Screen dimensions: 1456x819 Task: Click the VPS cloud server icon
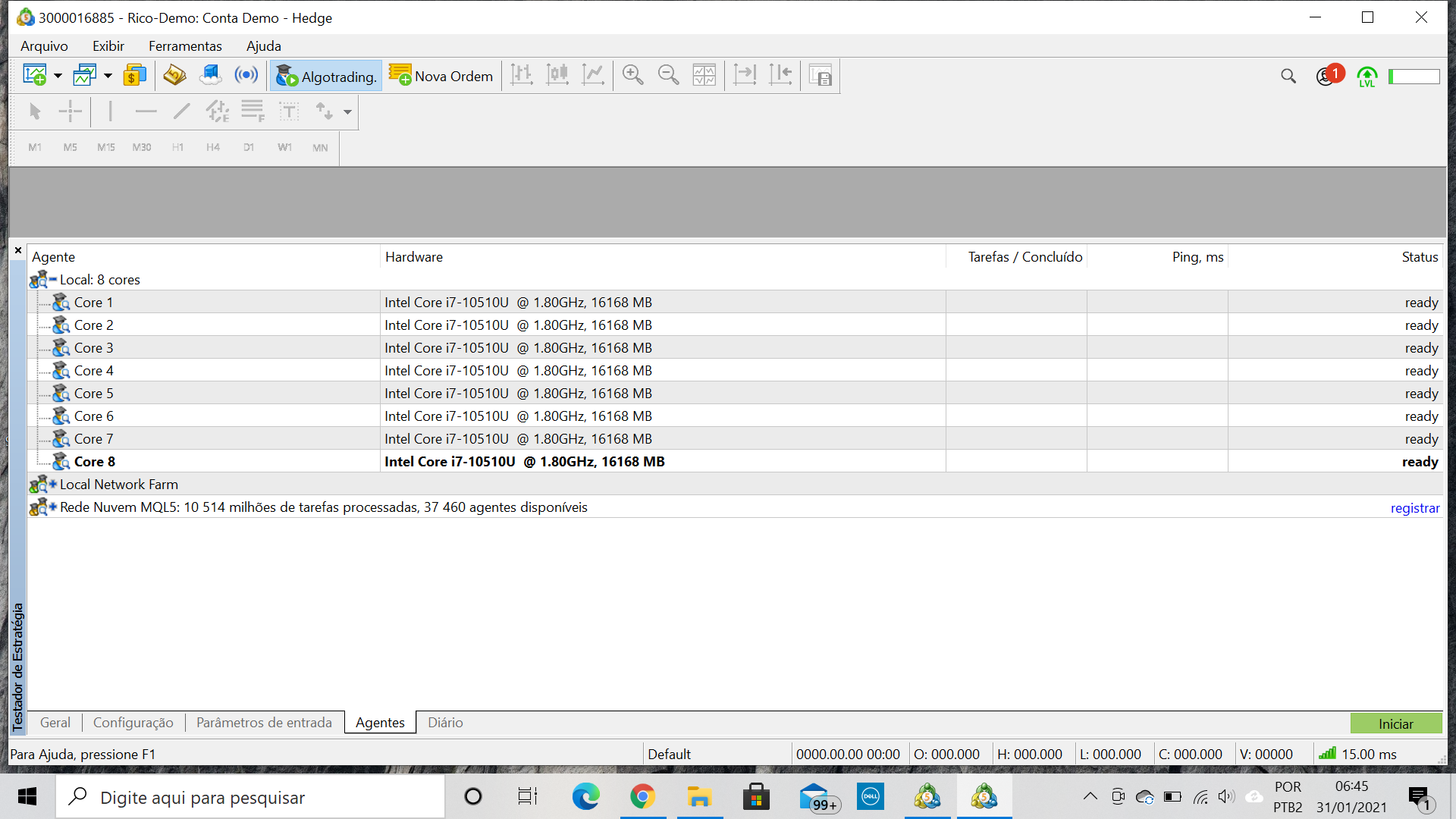pyautogui.click(x=211, y=75)
